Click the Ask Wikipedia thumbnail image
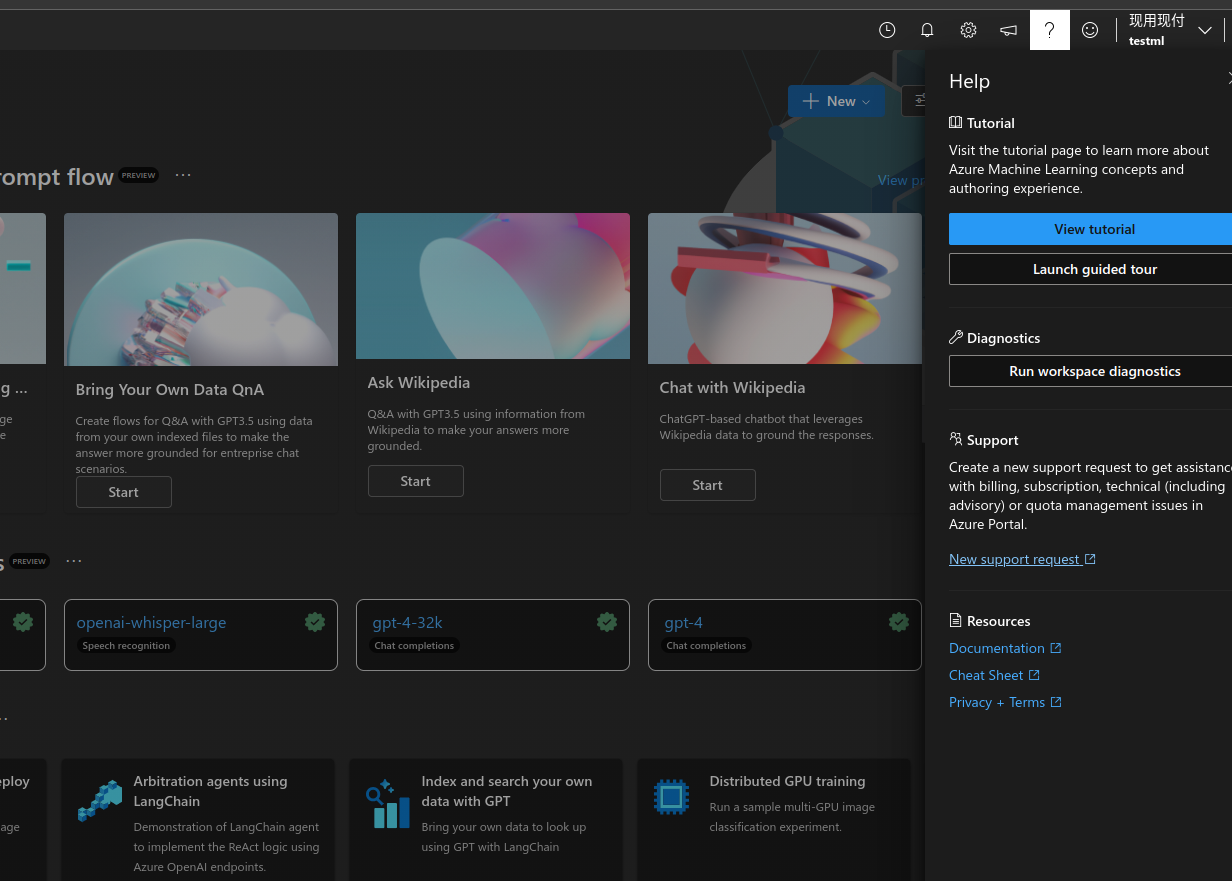The height and width of the screenshot is (881, 1232). pos(493,286)
